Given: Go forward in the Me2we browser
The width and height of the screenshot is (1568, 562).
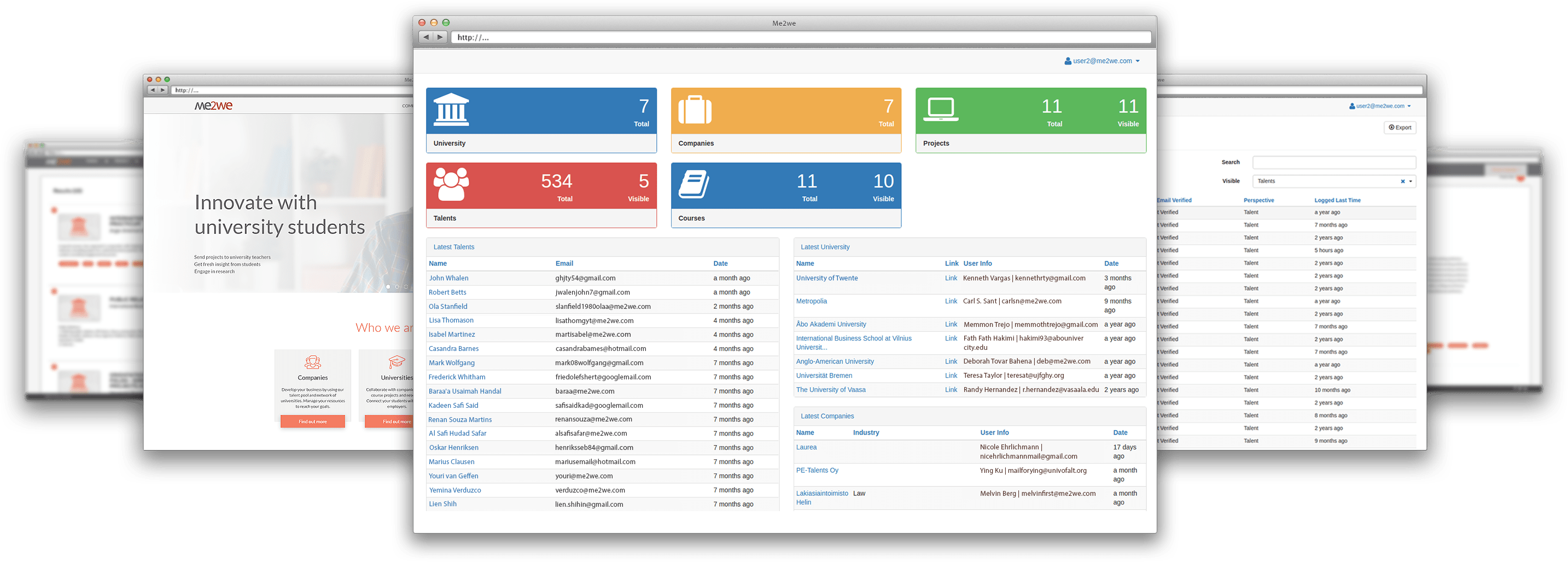Looking at the screenshot, I should 441,37.
